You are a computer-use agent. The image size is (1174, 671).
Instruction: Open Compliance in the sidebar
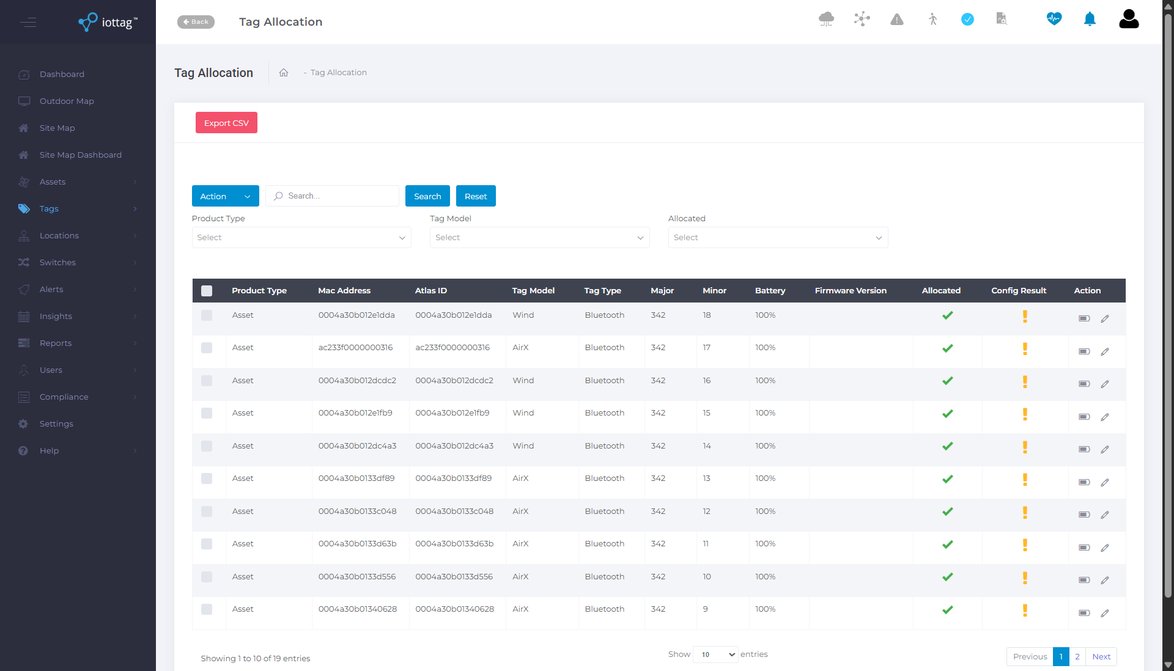(x=78, y=397)
